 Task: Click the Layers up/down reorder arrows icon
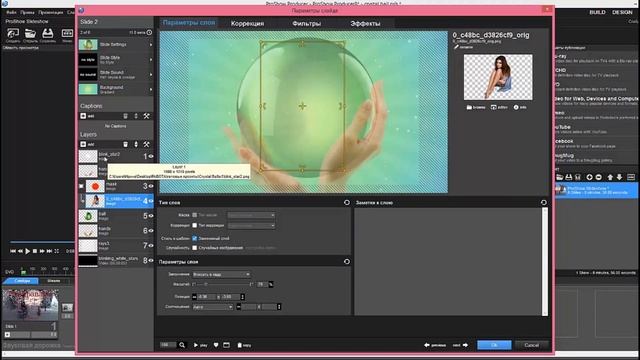(x=136, y=144)
